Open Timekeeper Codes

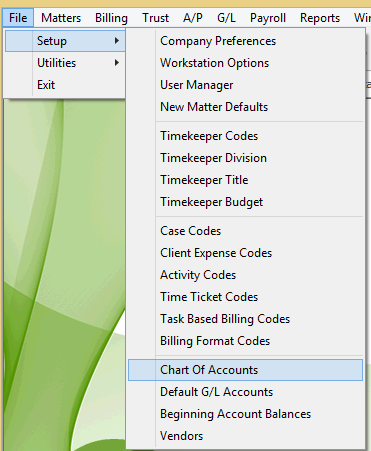245,136
